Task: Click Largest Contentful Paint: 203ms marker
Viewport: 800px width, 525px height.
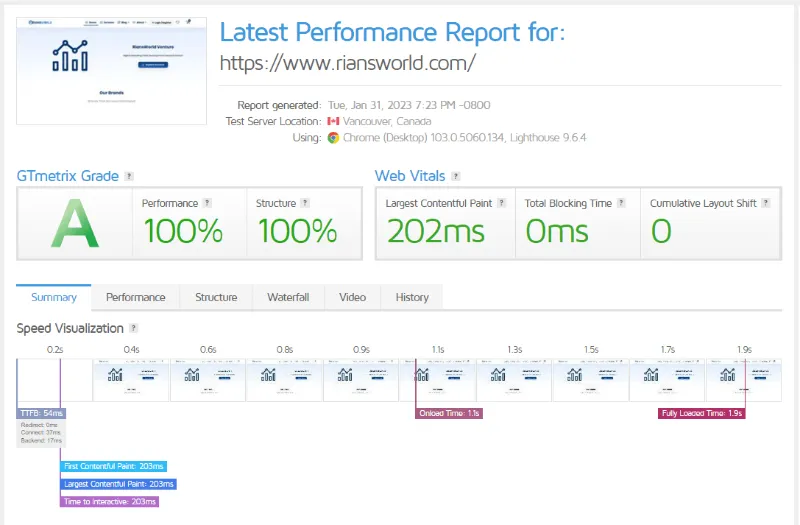Action: click(x=118, y=484)
